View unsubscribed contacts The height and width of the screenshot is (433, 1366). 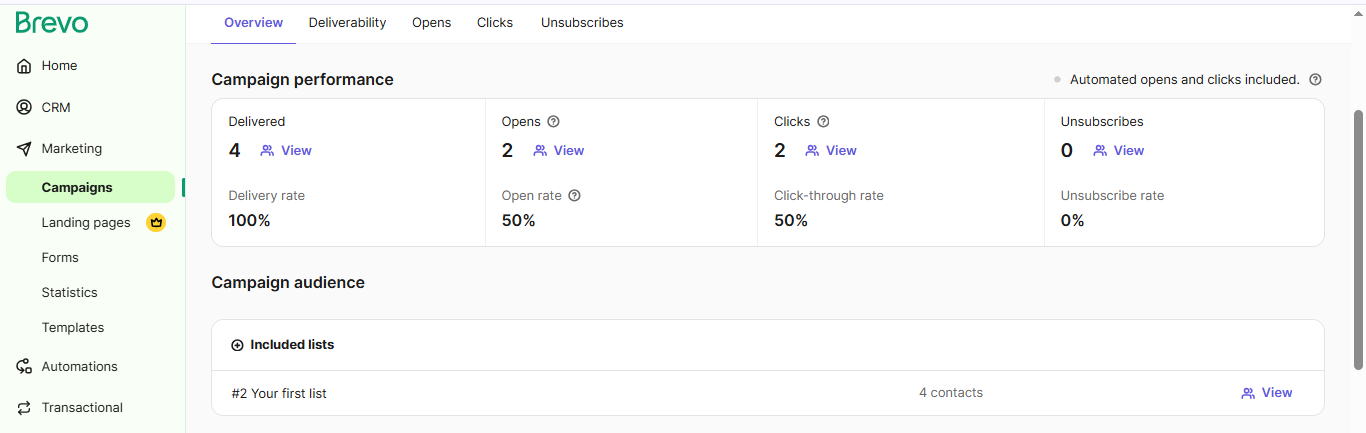[1118, 151]
